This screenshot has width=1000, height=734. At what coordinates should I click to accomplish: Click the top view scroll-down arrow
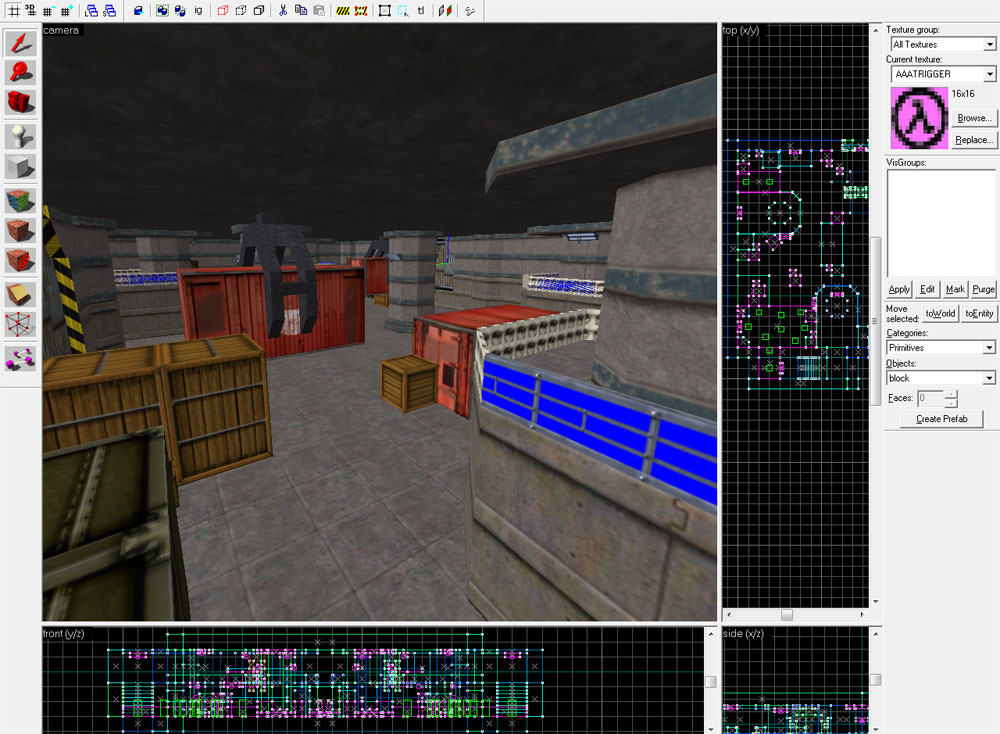point(876,601)
